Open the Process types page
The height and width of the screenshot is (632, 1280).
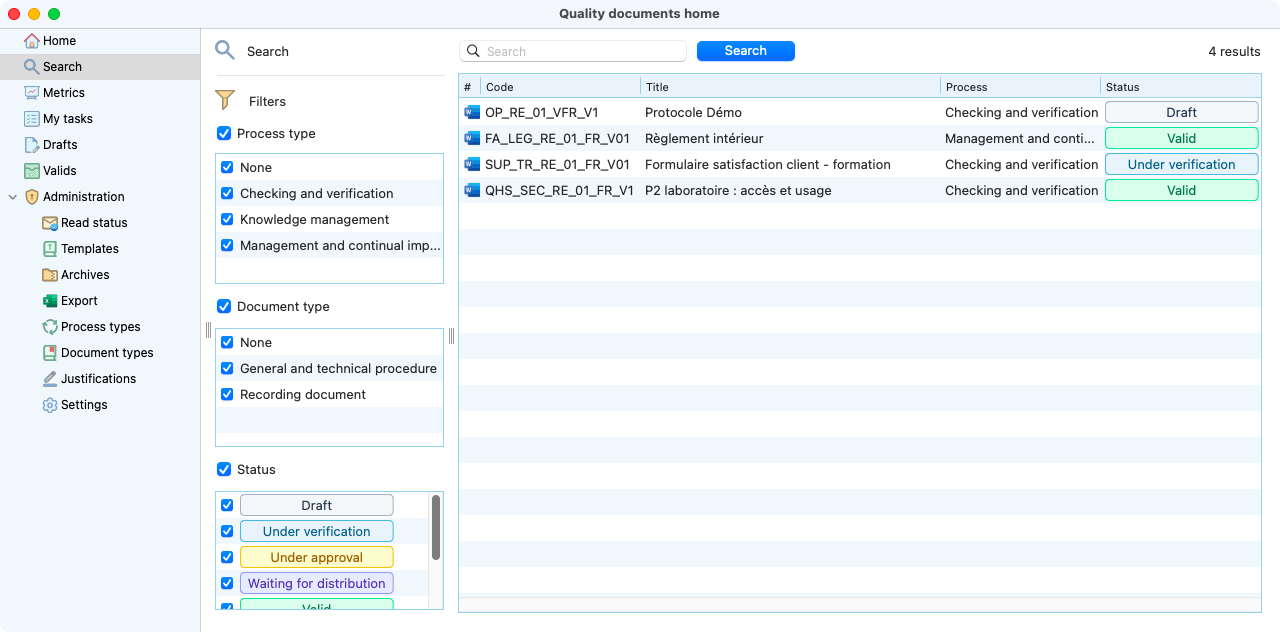click(101, 327)
